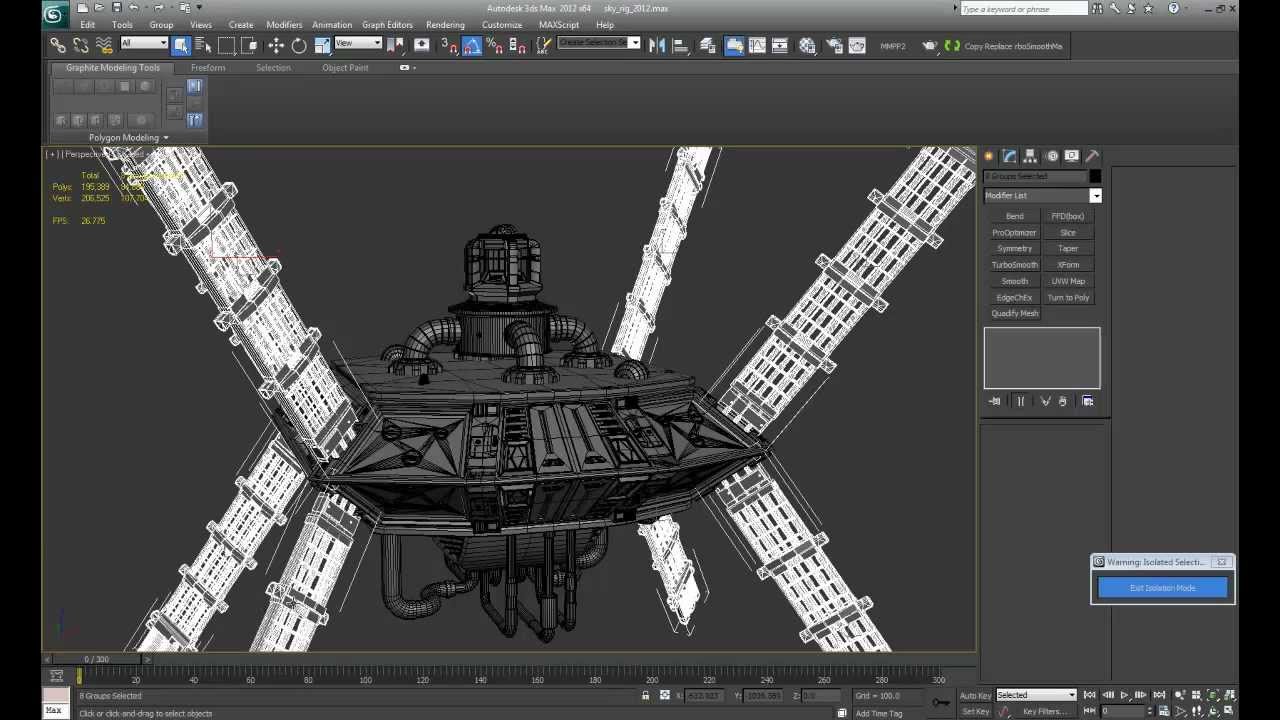This screenshot has height=720, width=1280.
Task: Toggle Selection Lock in status bar
Action: tap(645, 695)
